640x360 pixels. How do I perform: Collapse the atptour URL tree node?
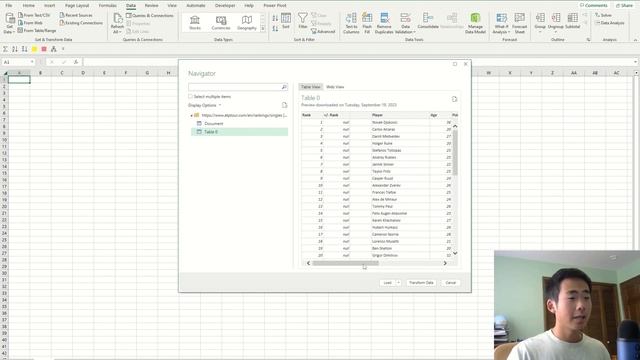191,116
